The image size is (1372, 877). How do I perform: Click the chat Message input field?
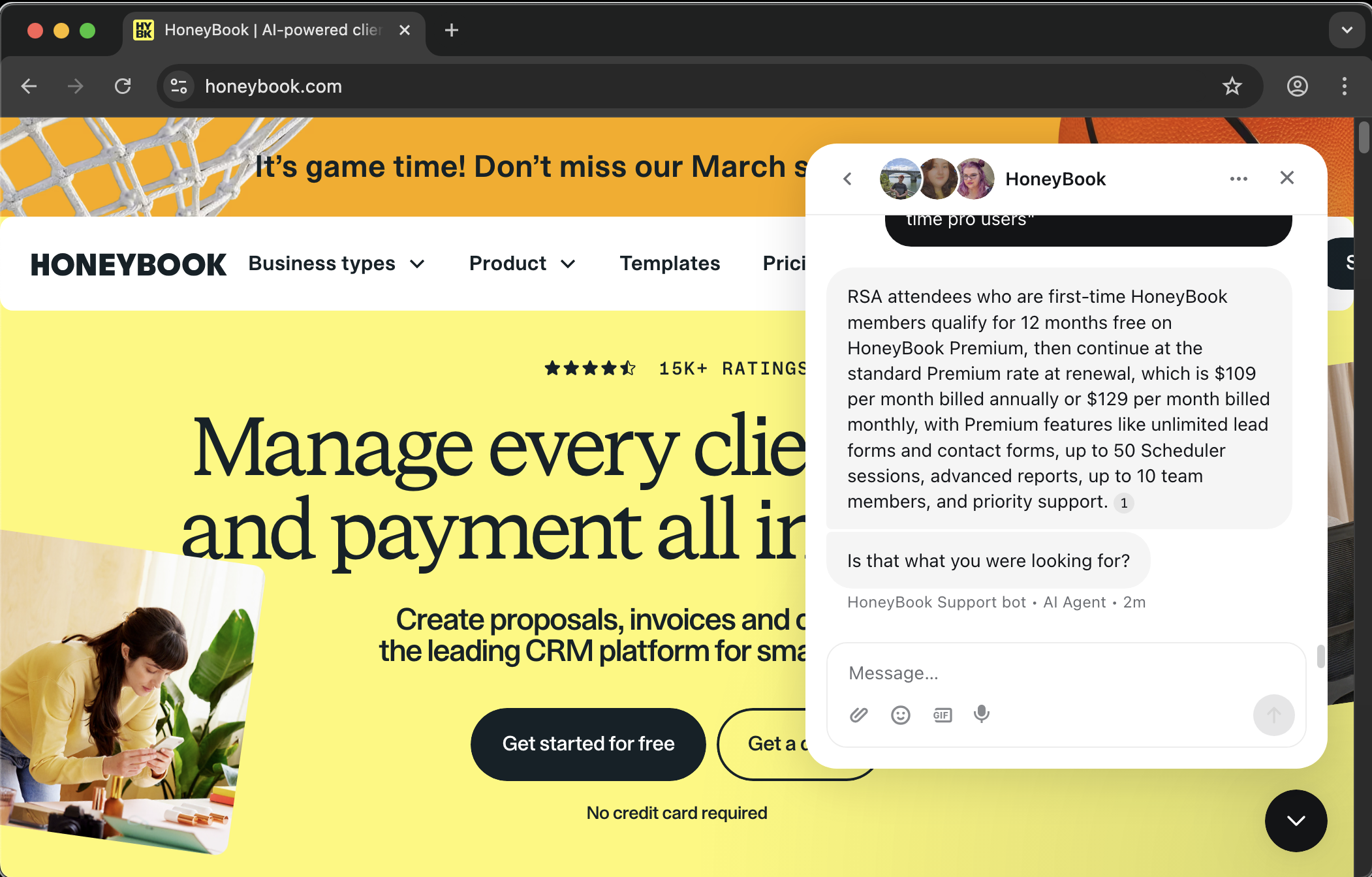(1044, 673)
